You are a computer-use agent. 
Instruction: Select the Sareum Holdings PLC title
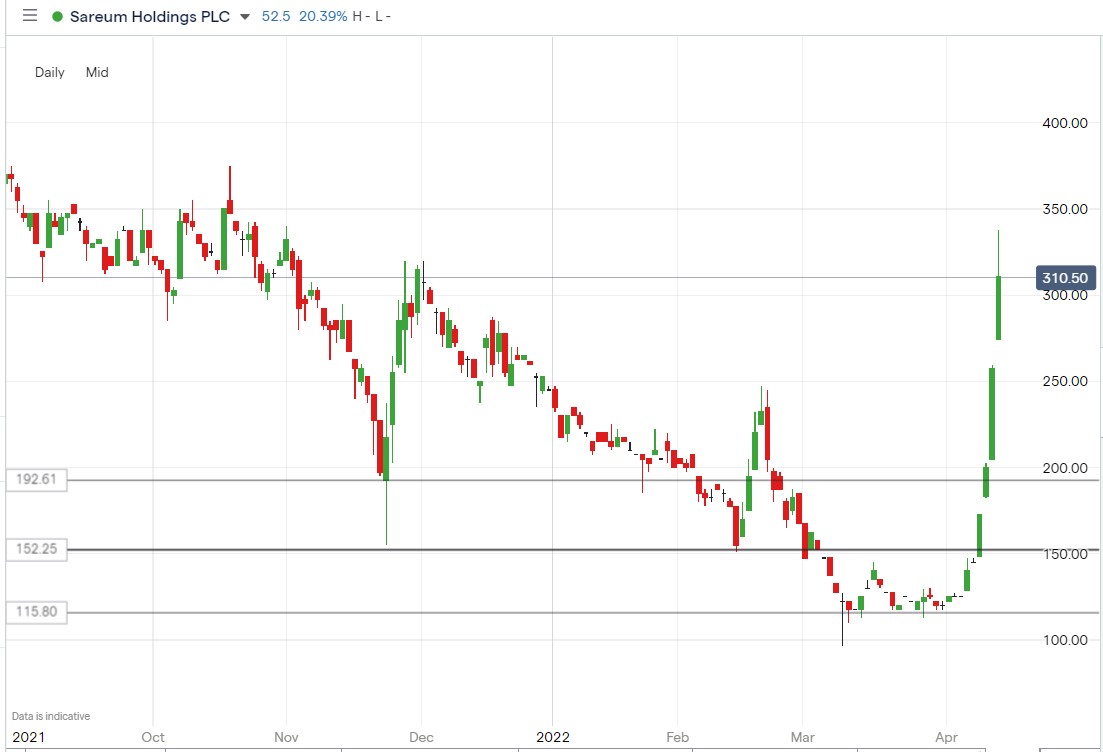click(148, 16)
